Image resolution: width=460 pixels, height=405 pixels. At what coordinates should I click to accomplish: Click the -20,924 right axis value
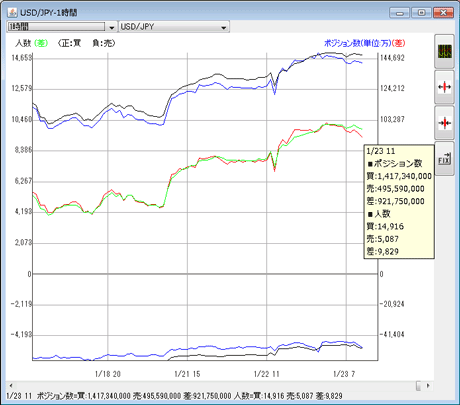(x=392, y=304)
